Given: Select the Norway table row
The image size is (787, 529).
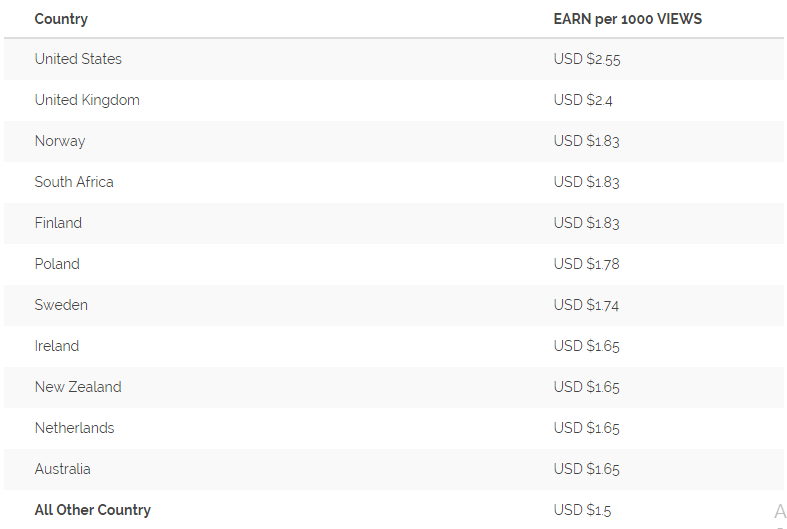Looking at the screenshot, I should point(394,141).
